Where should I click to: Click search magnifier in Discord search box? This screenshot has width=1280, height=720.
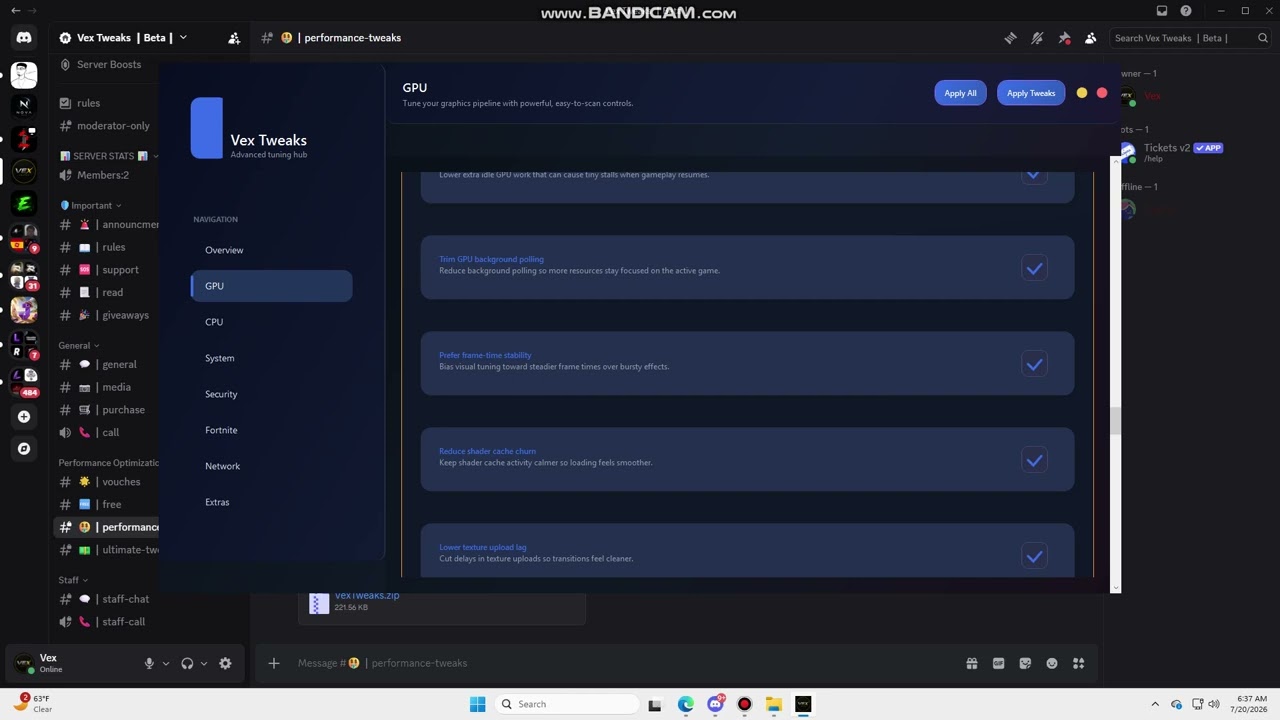(x=1263, y=38)
